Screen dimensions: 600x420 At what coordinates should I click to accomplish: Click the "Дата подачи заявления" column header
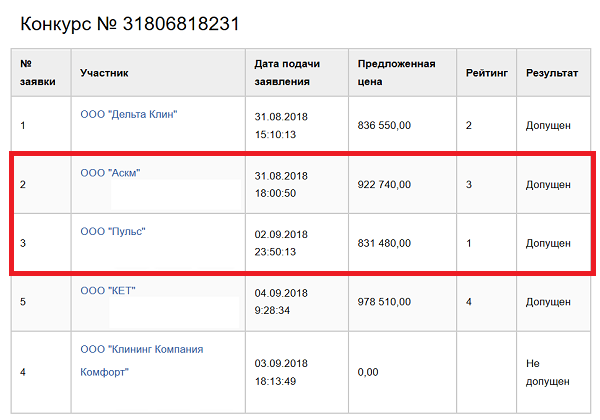(x=282, y=73)
